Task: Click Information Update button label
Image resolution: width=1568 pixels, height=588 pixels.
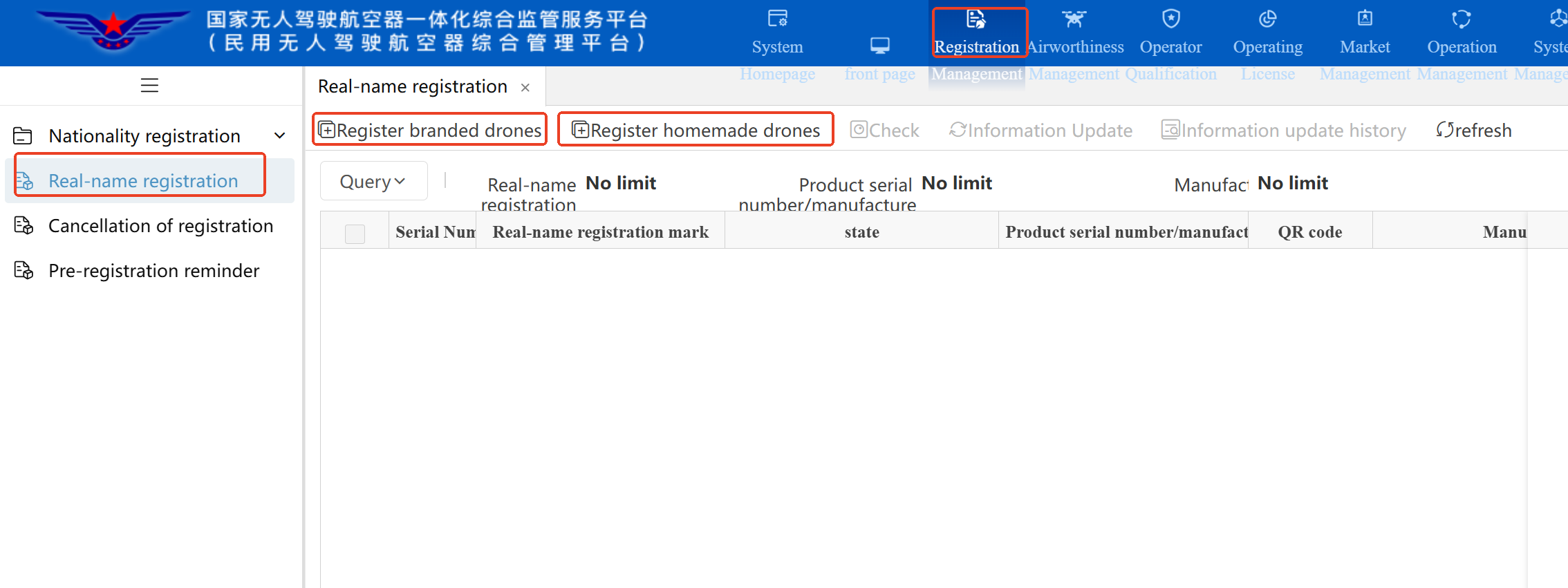Action: 1050,131
